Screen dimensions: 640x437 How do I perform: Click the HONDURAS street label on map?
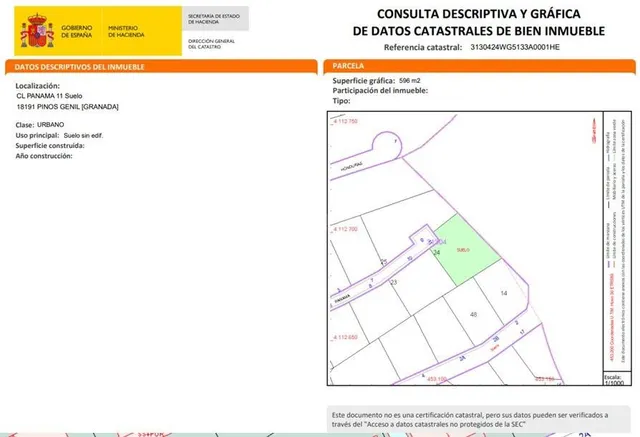point(351,167)
